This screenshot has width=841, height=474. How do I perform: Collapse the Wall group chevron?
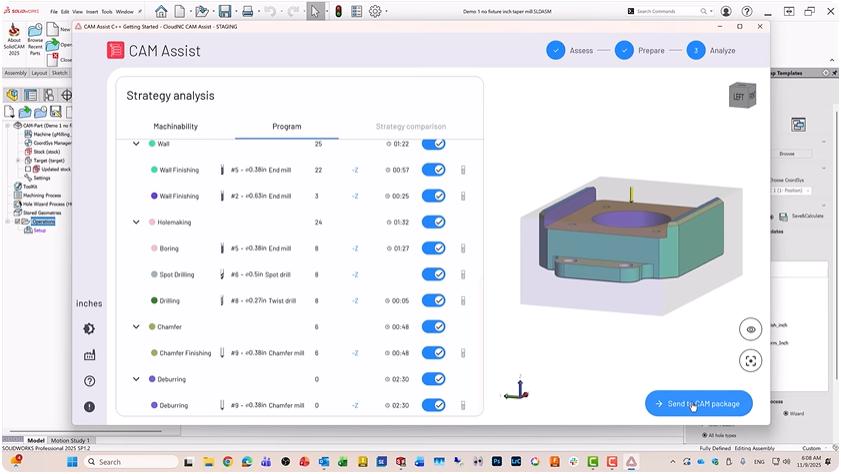[x=136, y=144]
